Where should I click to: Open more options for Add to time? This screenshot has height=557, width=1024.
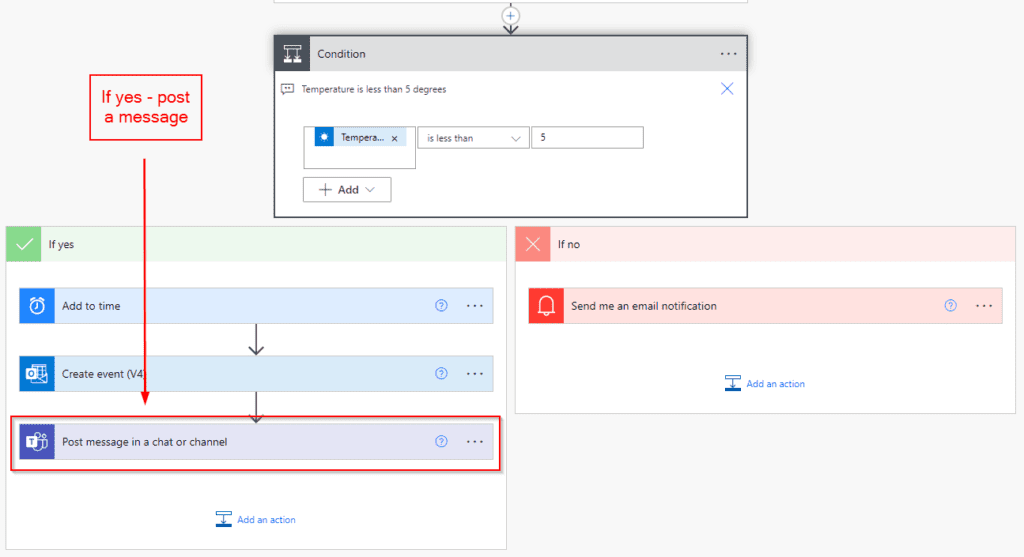475,306
